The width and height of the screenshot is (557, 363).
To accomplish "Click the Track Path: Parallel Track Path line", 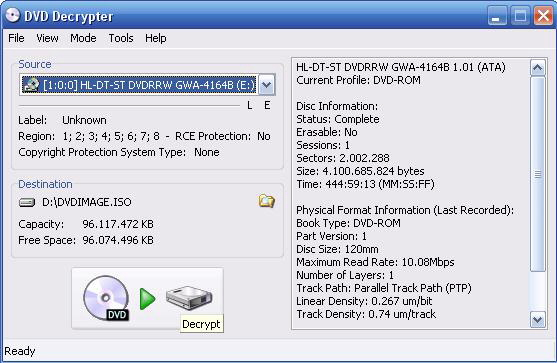I will tap(384, 288).
